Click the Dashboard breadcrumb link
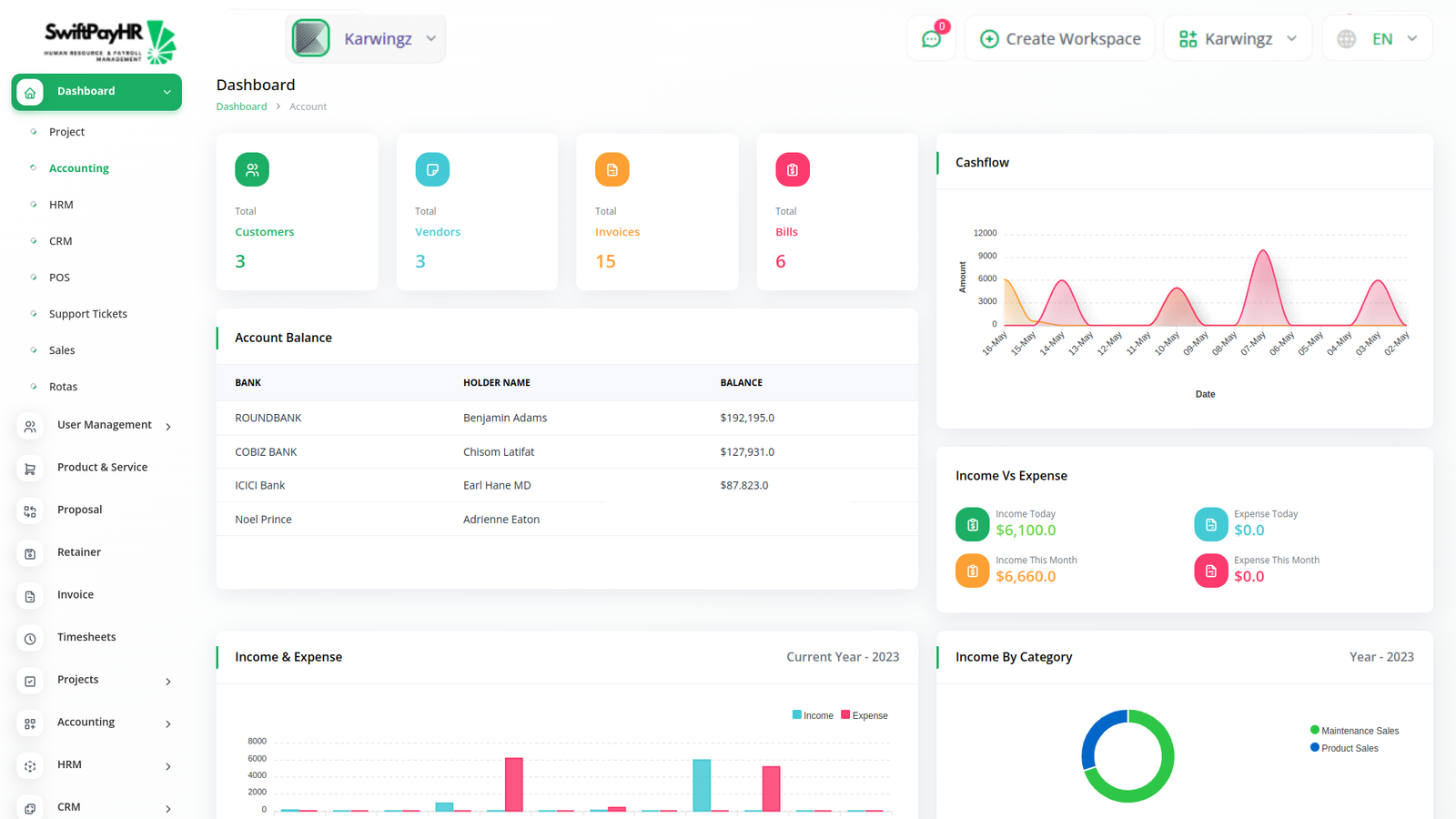1456x819 pixels. coord(241,106)
